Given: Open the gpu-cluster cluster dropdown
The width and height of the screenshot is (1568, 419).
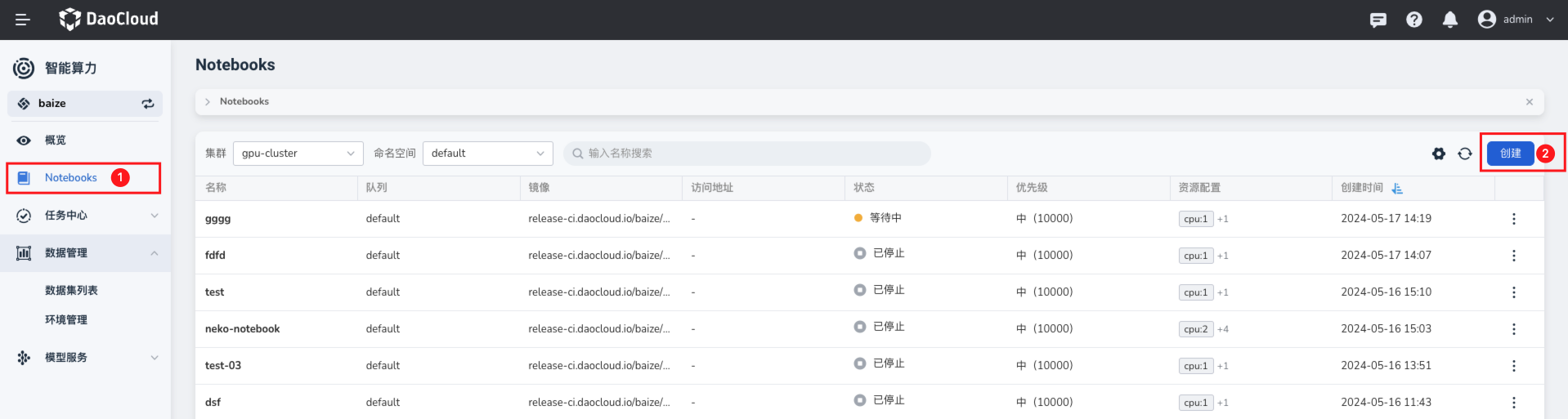Looking at the screenshot, I should 298,154.
